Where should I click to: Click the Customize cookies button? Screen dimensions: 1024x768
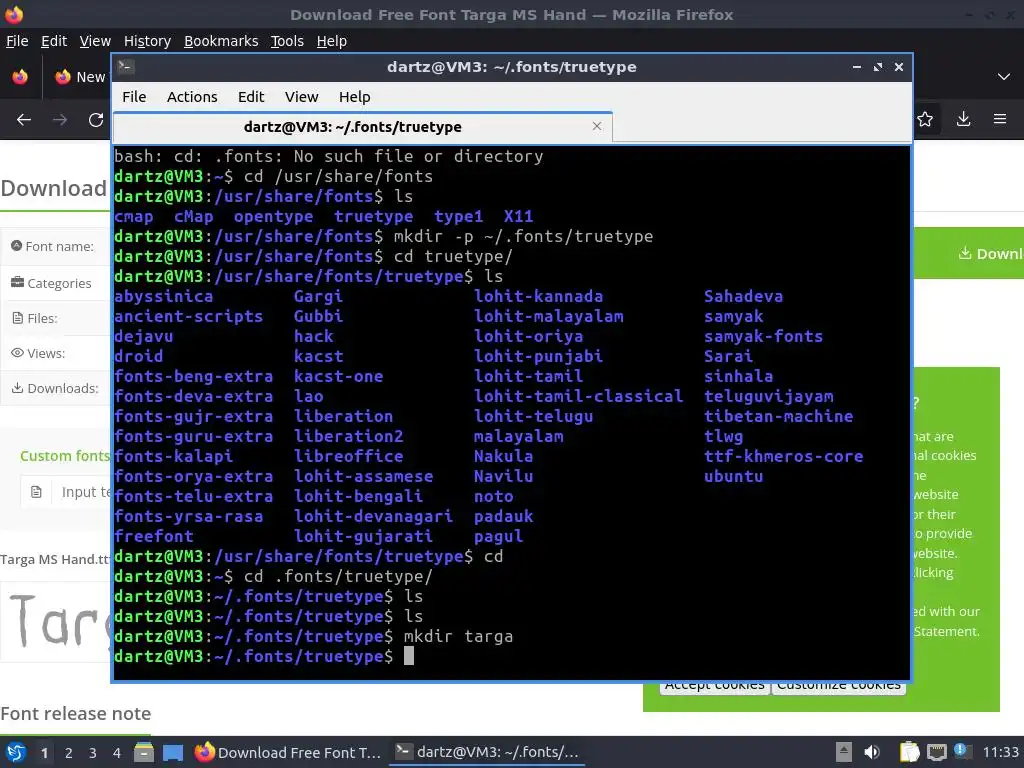tap(839, 685)
